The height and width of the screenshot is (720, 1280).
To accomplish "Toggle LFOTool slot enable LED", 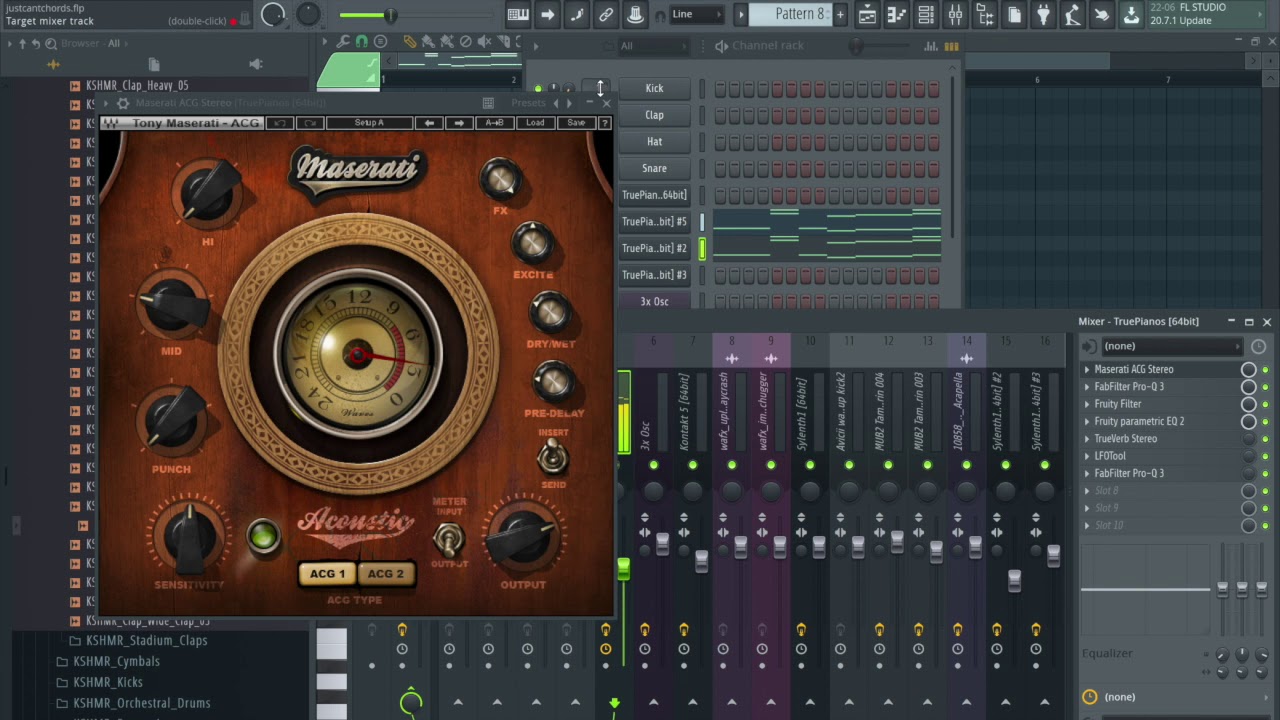I will point(1265,456).
